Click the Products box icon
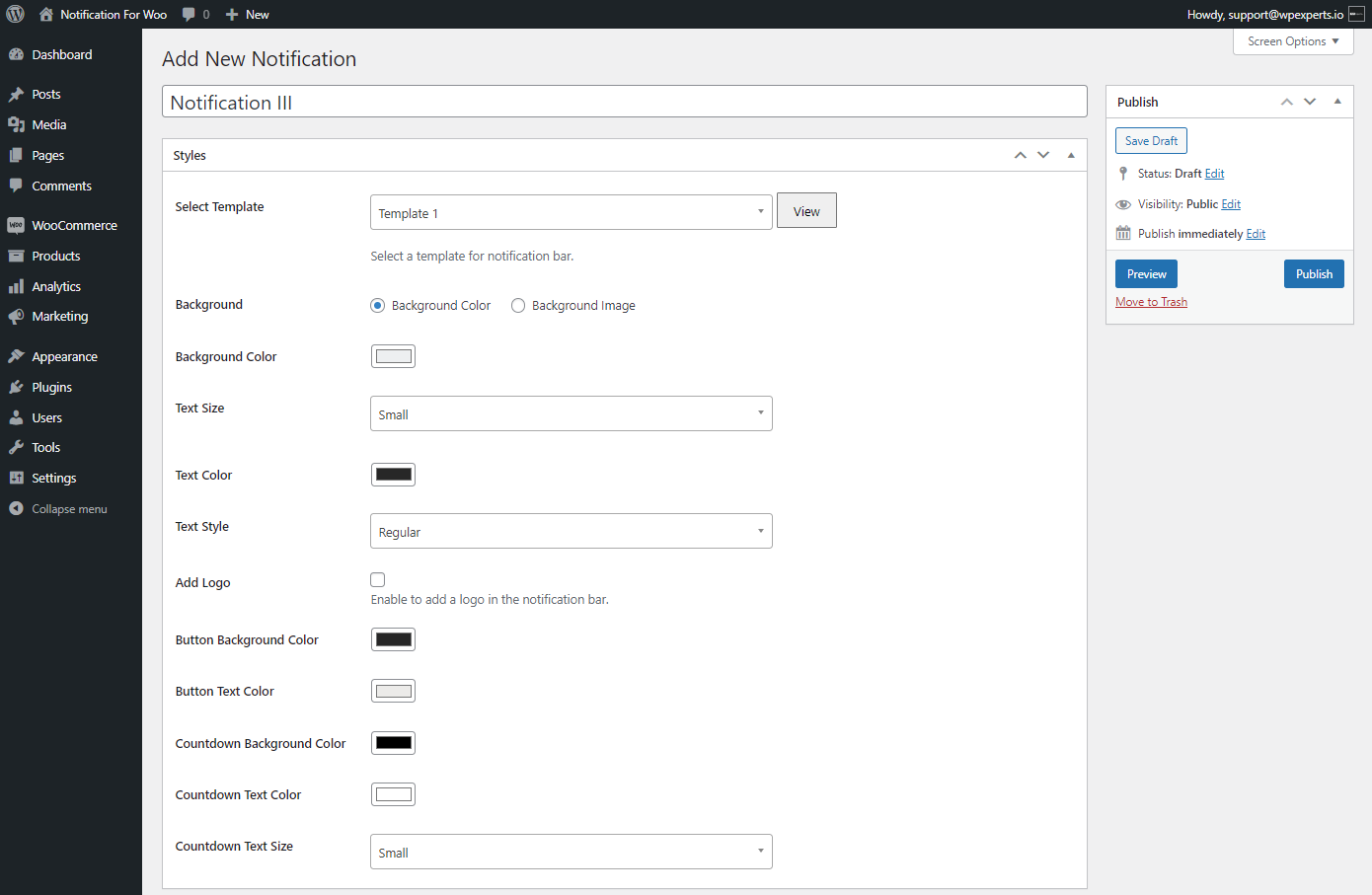 pyautogui.click(x=16, y=256)
